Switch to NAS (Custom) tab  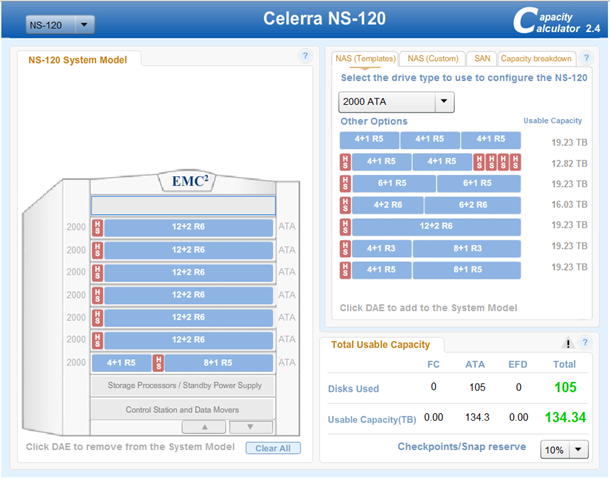(x=432, y=59)
